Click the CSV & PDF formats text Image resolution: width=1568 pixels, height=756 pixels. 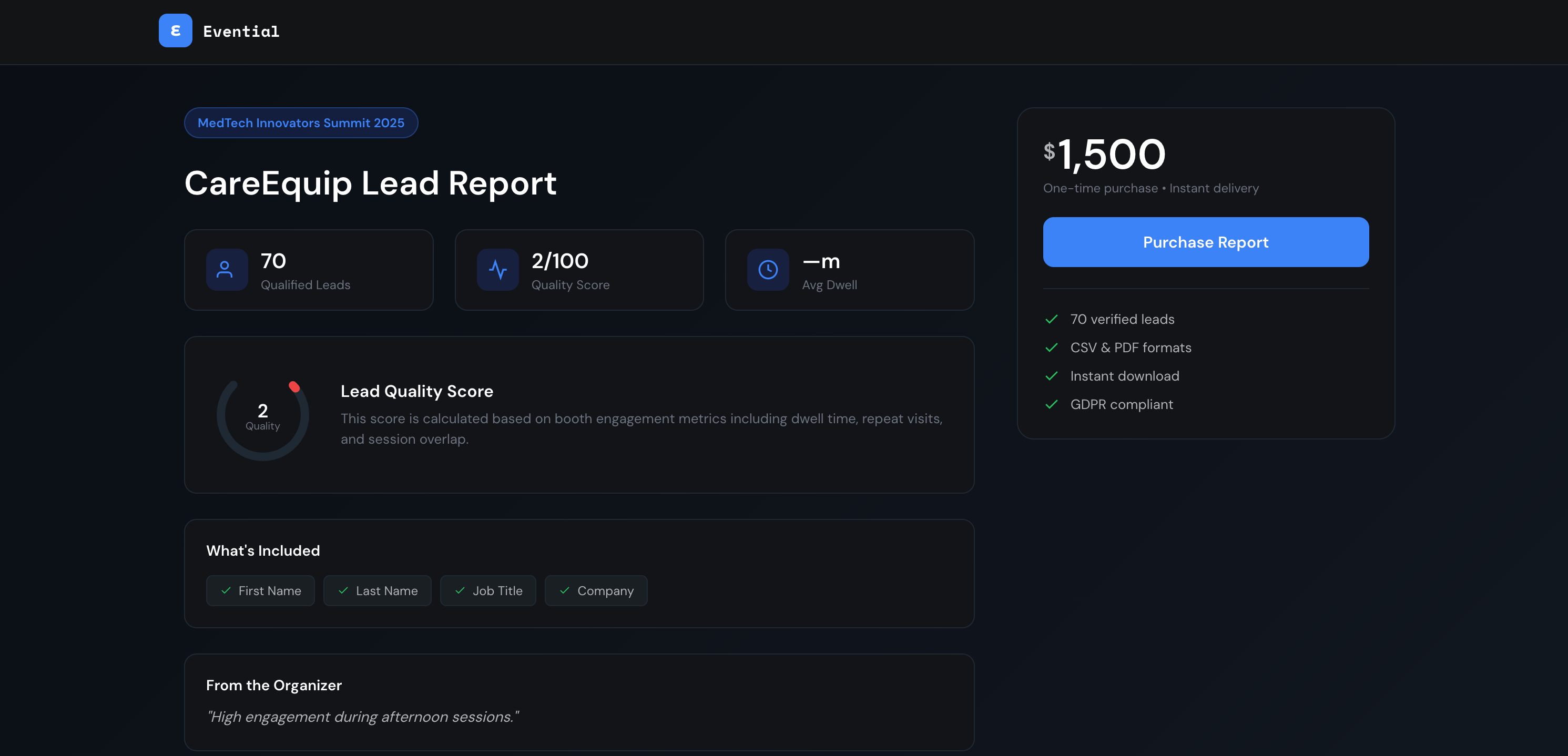[1131, 348]
